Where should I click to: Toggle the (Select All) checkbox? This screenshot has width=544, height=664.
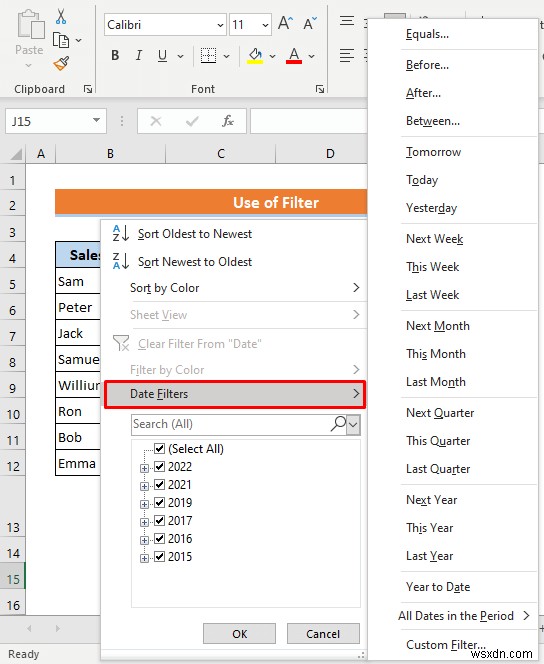point(159,448)
